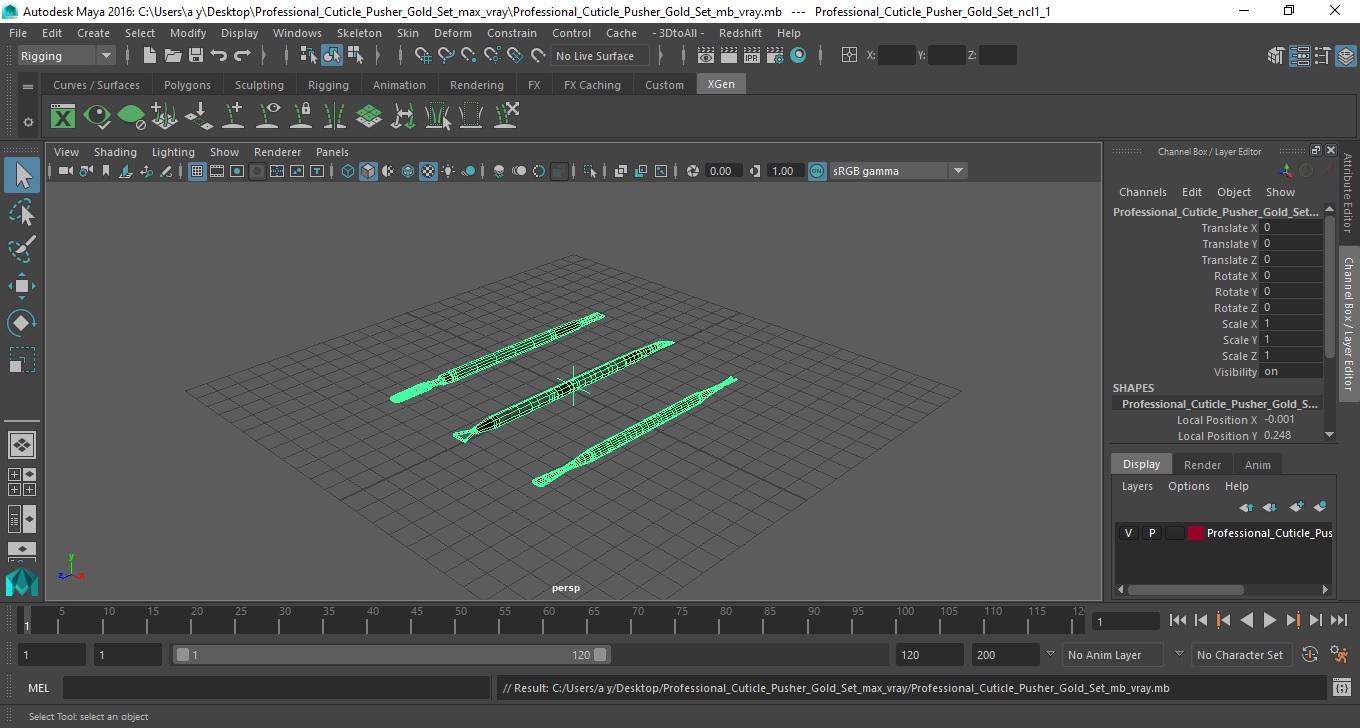Image resolution: width=1360 pixels, height=728 pixels.
Task: Switch to the Polygons shelf tab
Action: (187, 85)
